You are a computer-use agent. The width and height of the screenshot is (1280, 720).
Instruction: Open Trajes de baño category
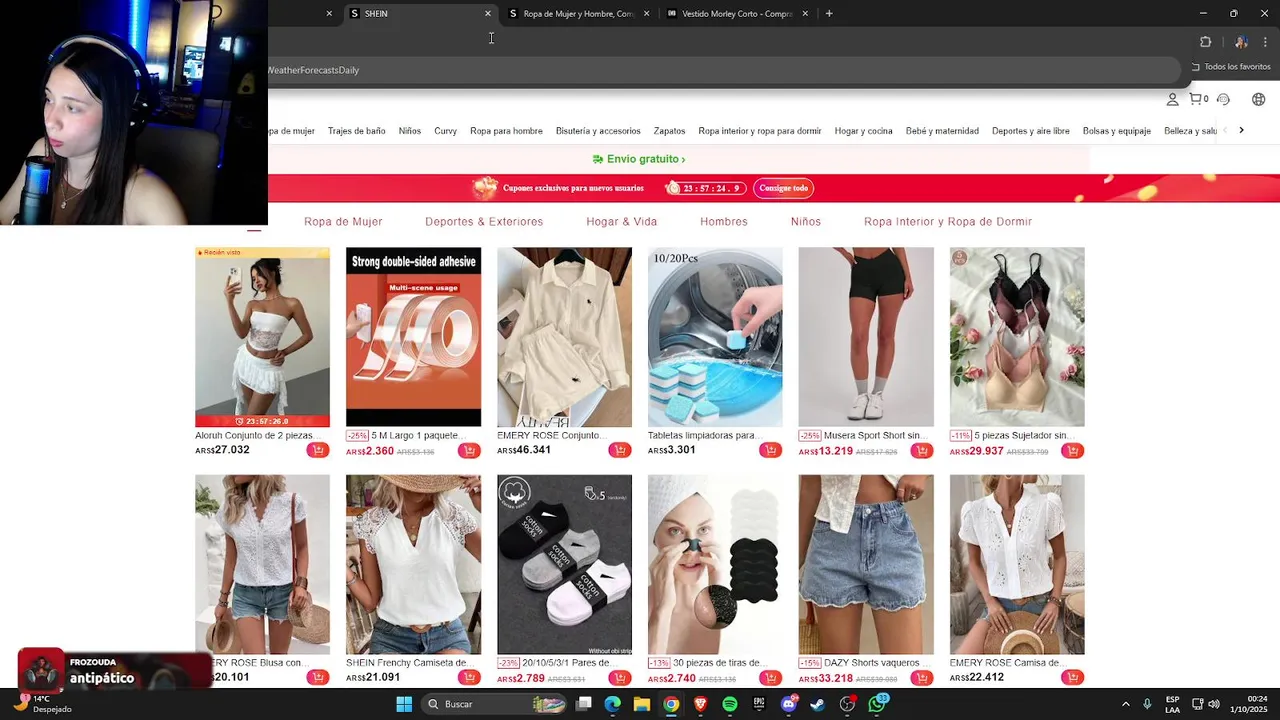(x=356, y=131)
